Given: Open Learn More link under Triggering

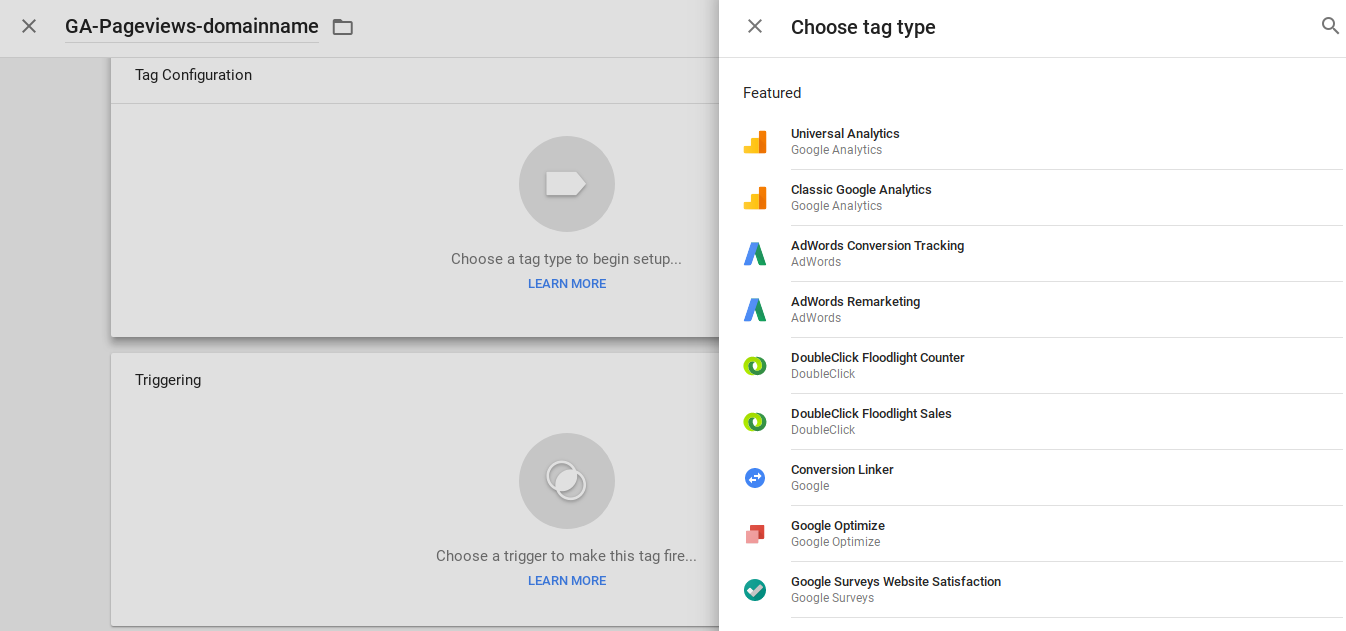Looking at the screenshot, I should pos(567,581).
